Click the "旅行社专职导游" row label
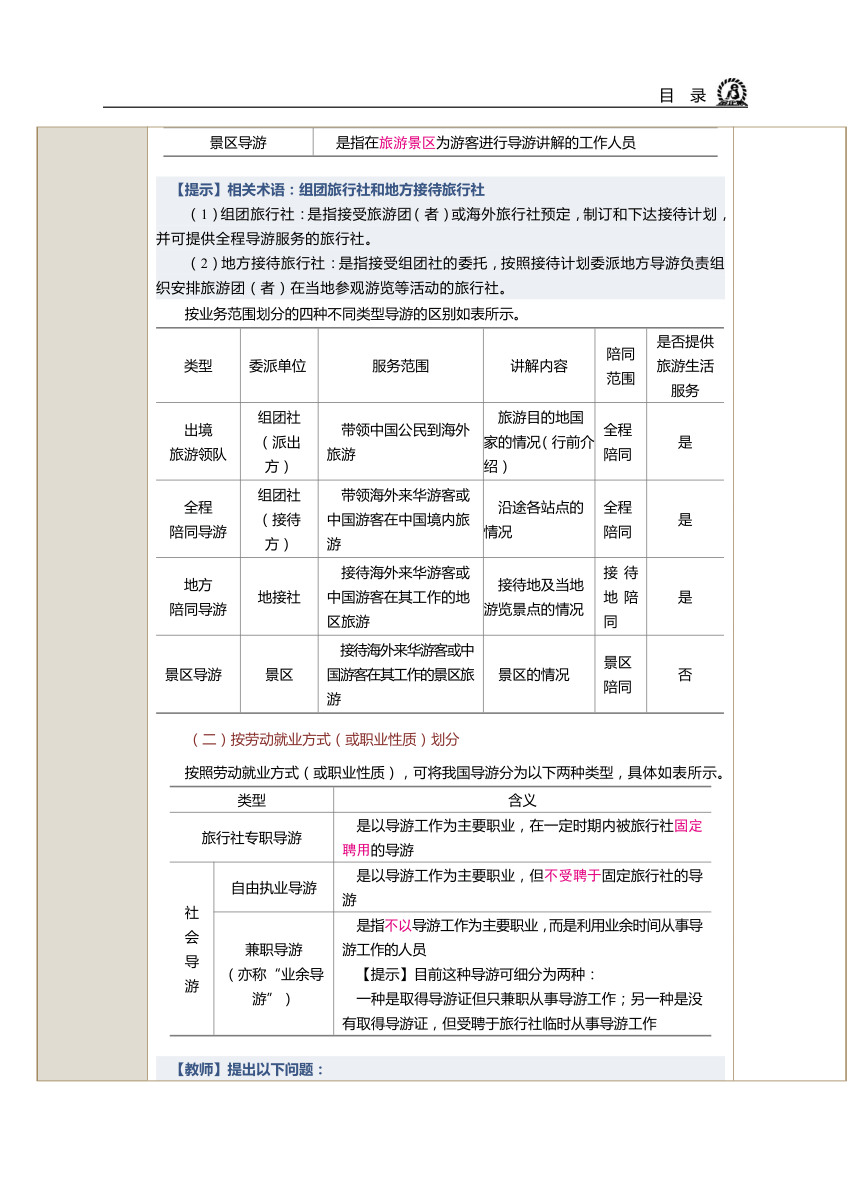Viewport: 860px width, 1198px height. (x=251, y=838)
